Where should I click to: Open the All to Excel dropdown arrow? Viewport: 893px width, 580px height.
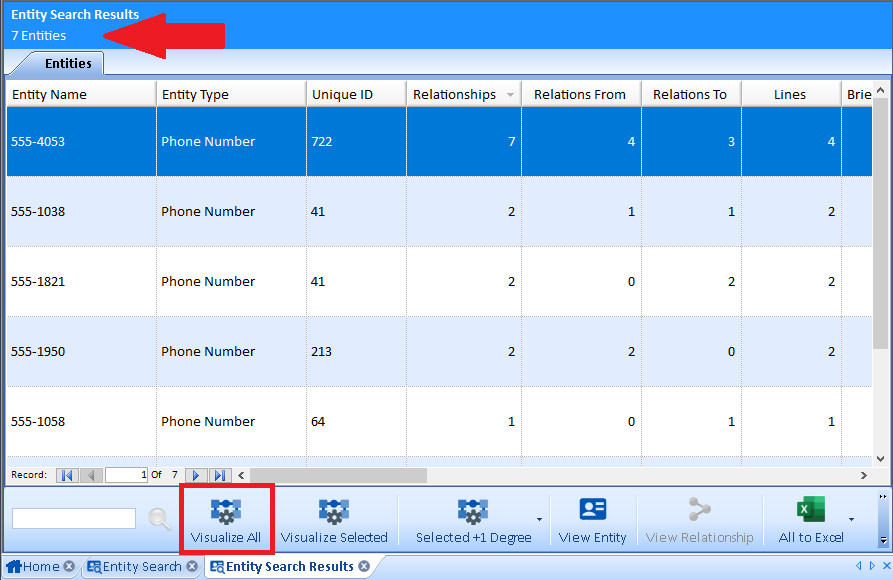click(x=851, y=519)
